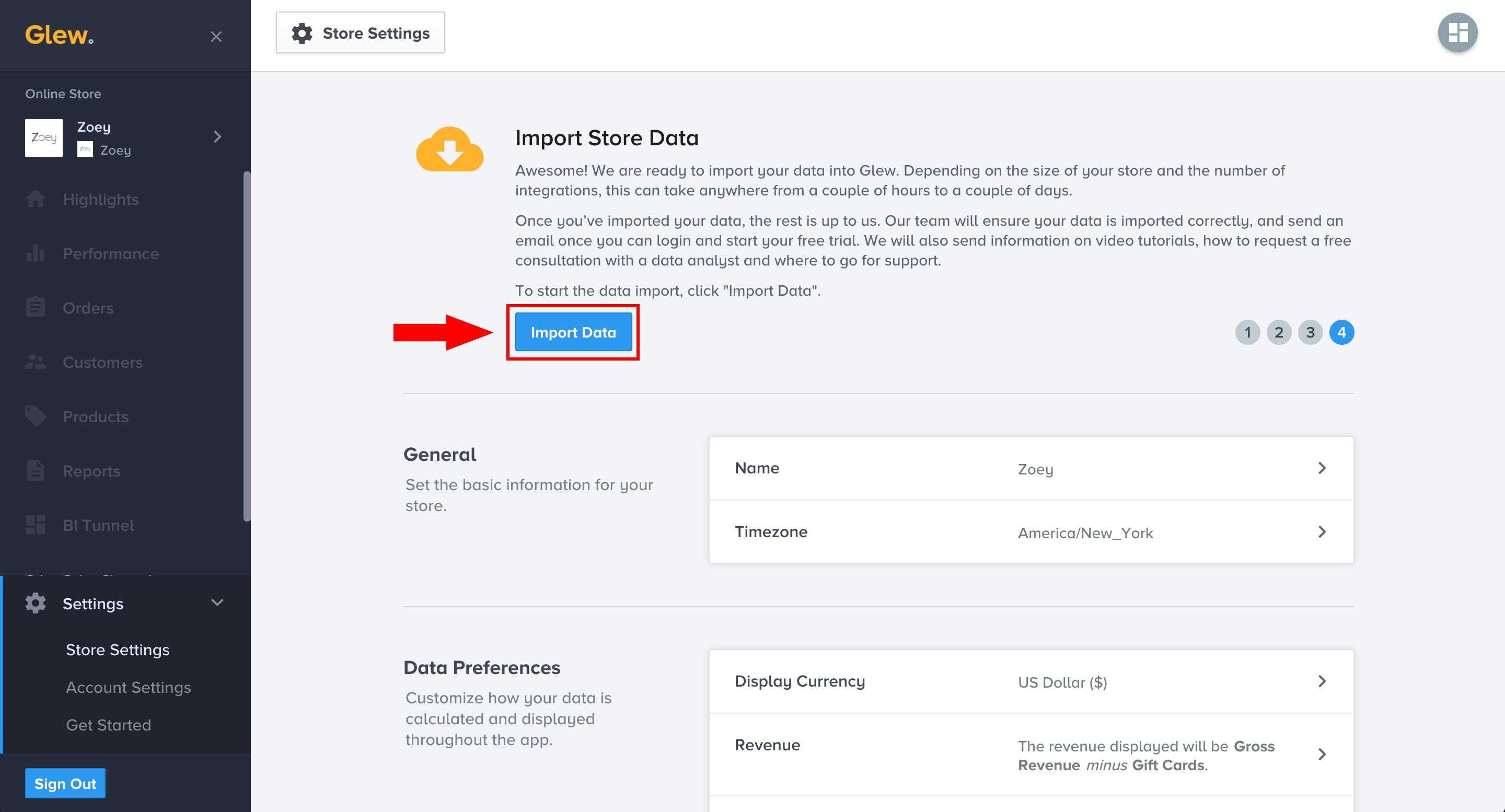This screenshot has width=1505, height=812.
Task: Click the Highlights home icon in sidebar
Action: coord(35,199)
